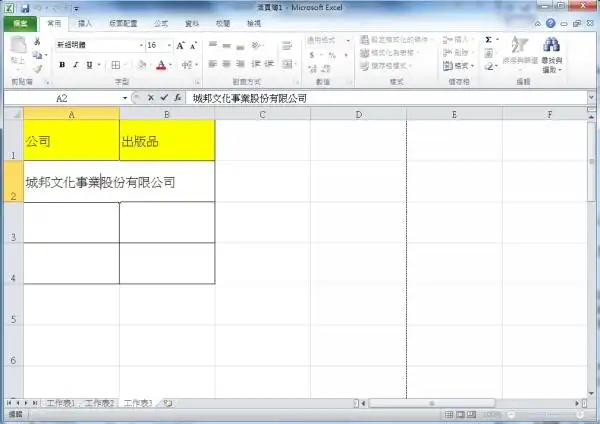600x424 pixels.
Task: Click the Copy icon
Action: pyautogui.click(x=38, y=55)
